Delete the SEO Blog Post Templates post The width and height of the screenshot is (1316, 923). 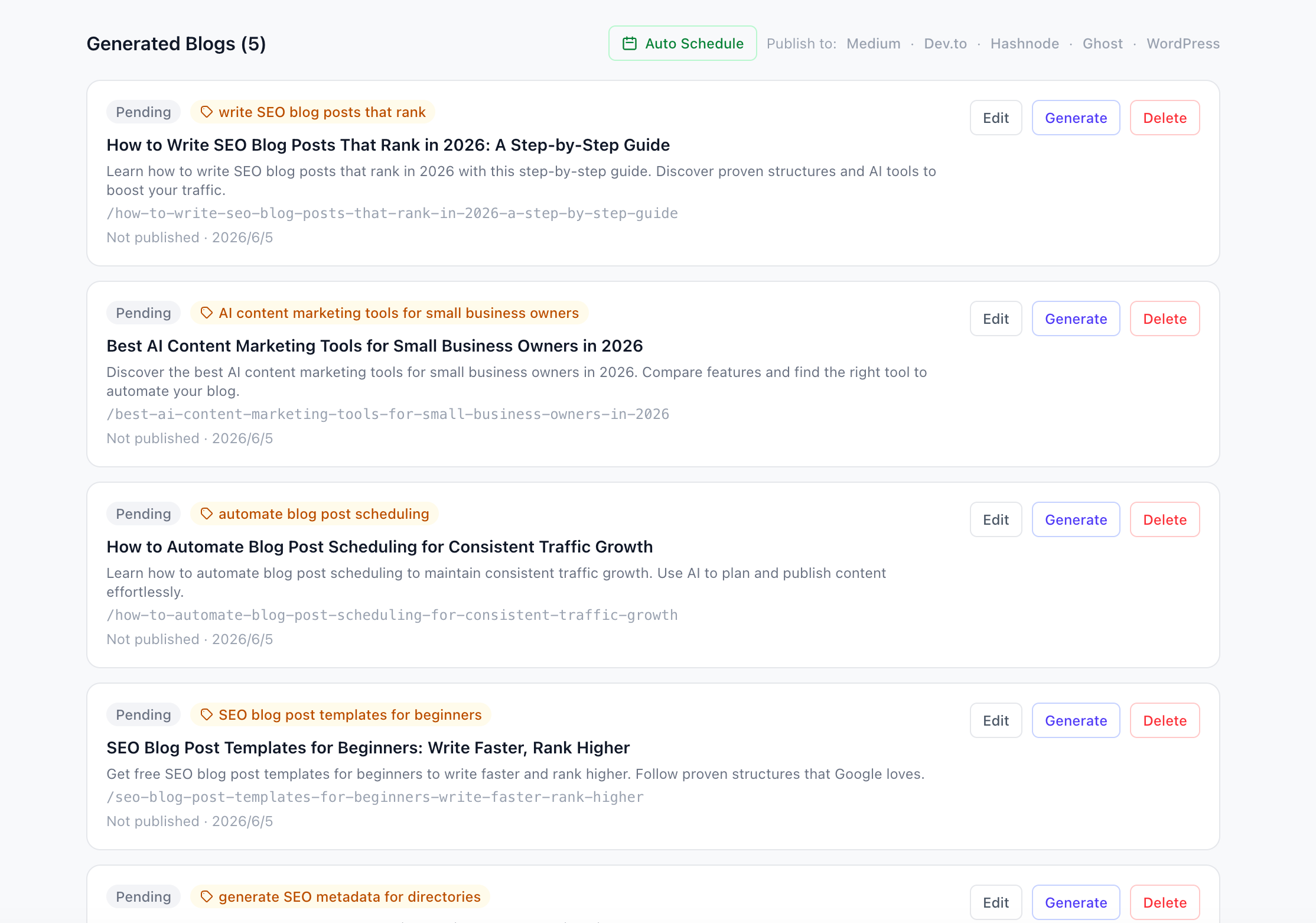pos(1165,720)
